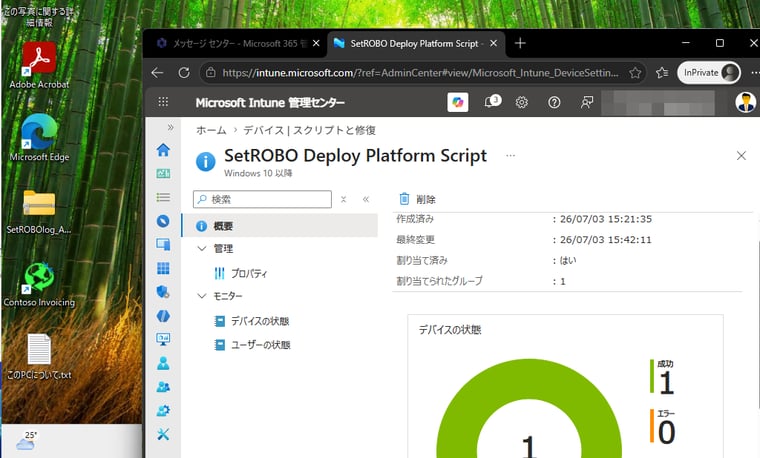Open the more options ellipsis beside title

[510, 156]
